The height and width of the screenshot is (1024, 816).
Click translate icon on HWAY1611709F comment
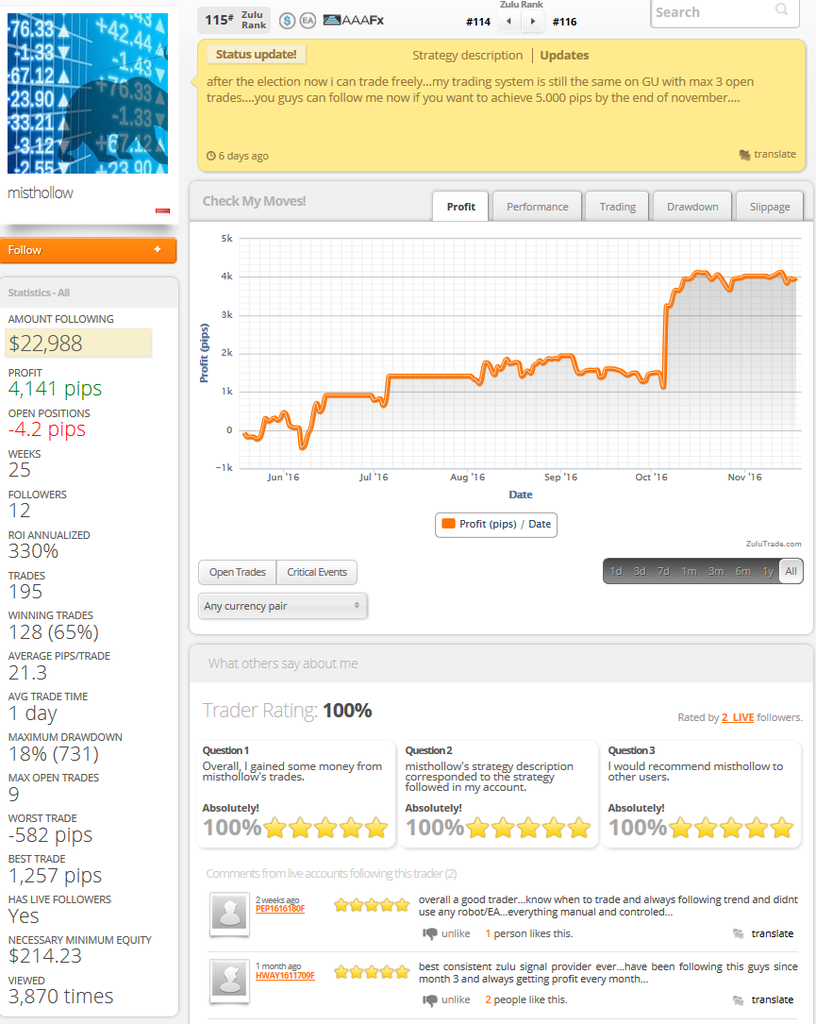coord(738,1000)
